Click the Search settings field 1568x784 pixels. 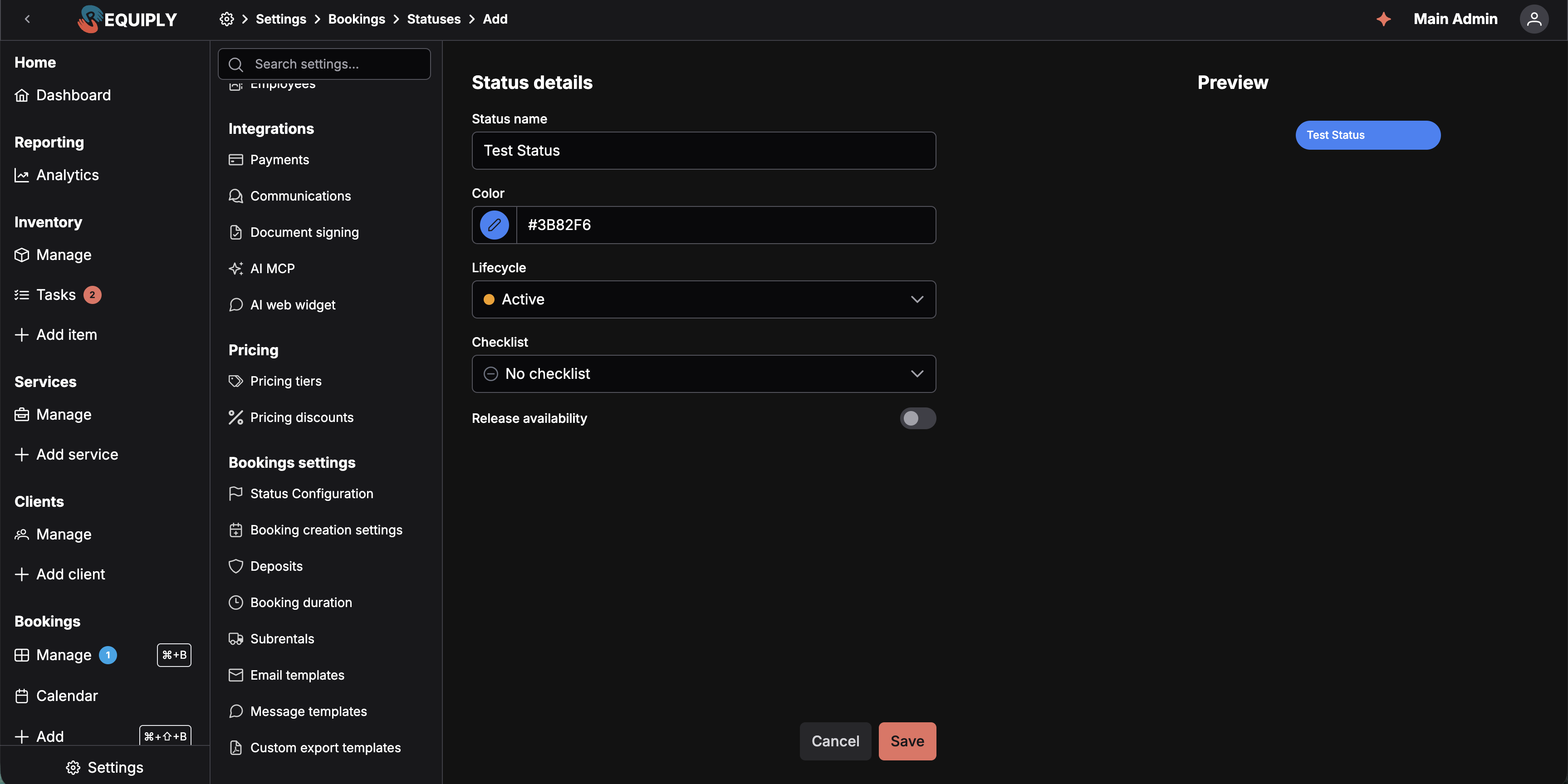click(324, 64)
